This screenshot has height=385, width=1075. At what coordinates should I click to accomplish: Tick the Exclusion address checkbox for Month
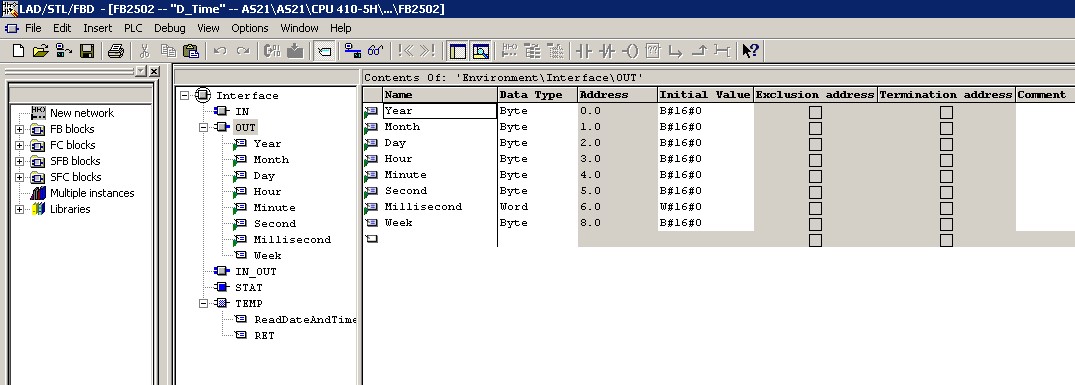(815, 127)
